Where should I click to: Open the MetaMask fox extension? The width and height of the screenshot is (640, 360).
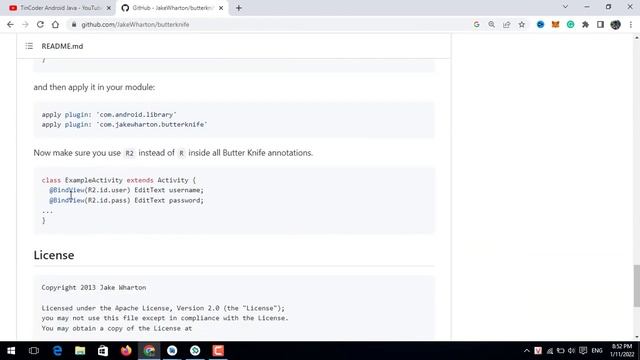[x=556, y=24]
